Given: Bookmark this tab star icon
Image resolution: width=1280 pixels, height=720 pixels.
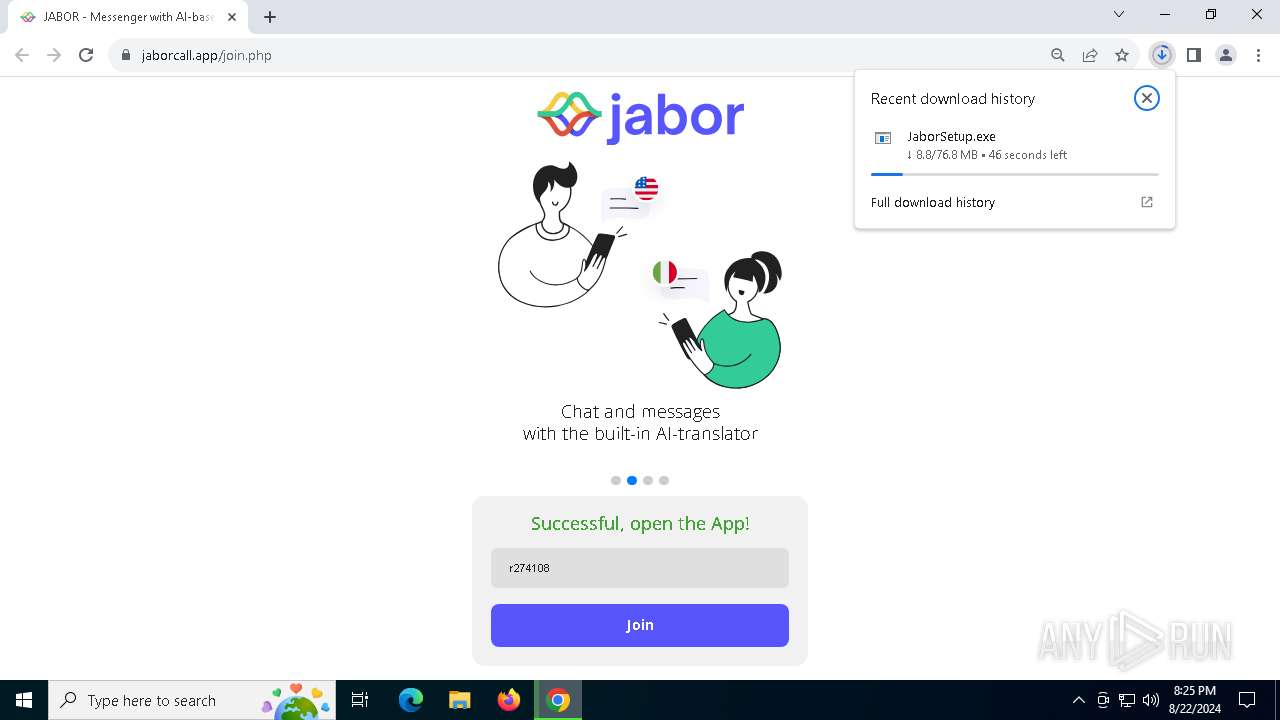Looking at the screenshot, I should (x=1122, y=55).
